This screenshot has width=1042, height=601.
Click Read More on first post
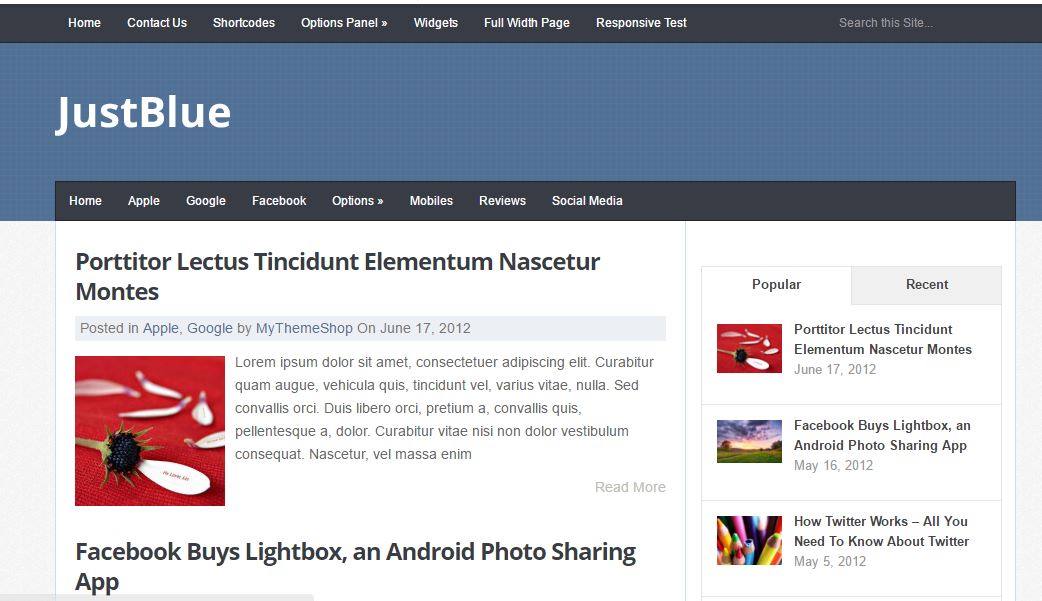(630, 487)
